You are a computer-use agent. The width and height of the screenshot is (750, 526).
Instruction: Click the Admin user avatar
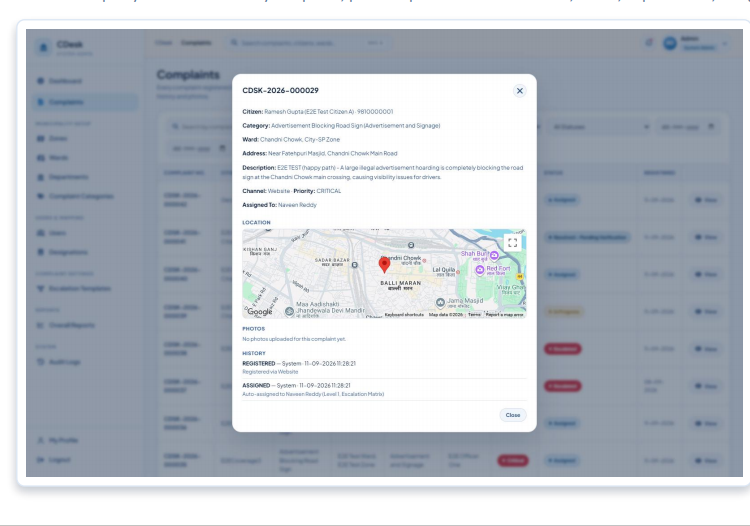670,43
